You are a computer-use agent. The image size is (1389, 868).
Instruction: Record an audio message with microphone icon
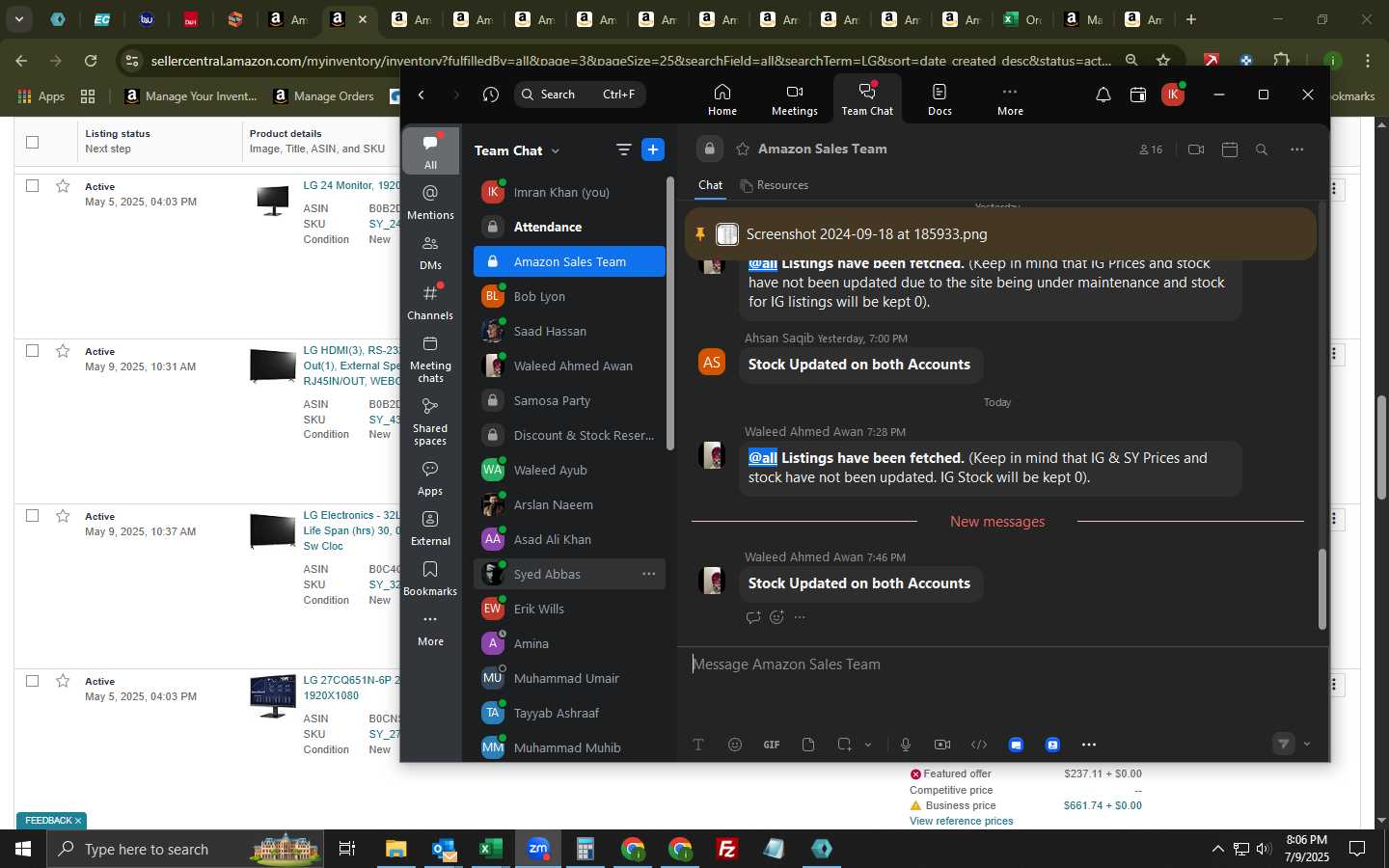906,745
